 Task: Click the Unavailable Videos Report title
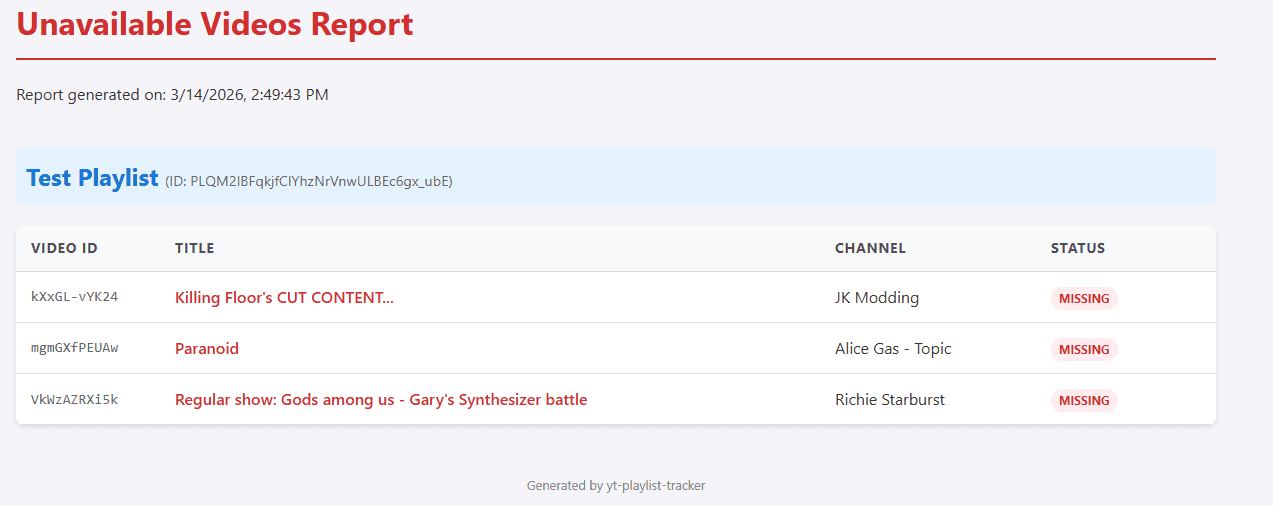point(215,24)
